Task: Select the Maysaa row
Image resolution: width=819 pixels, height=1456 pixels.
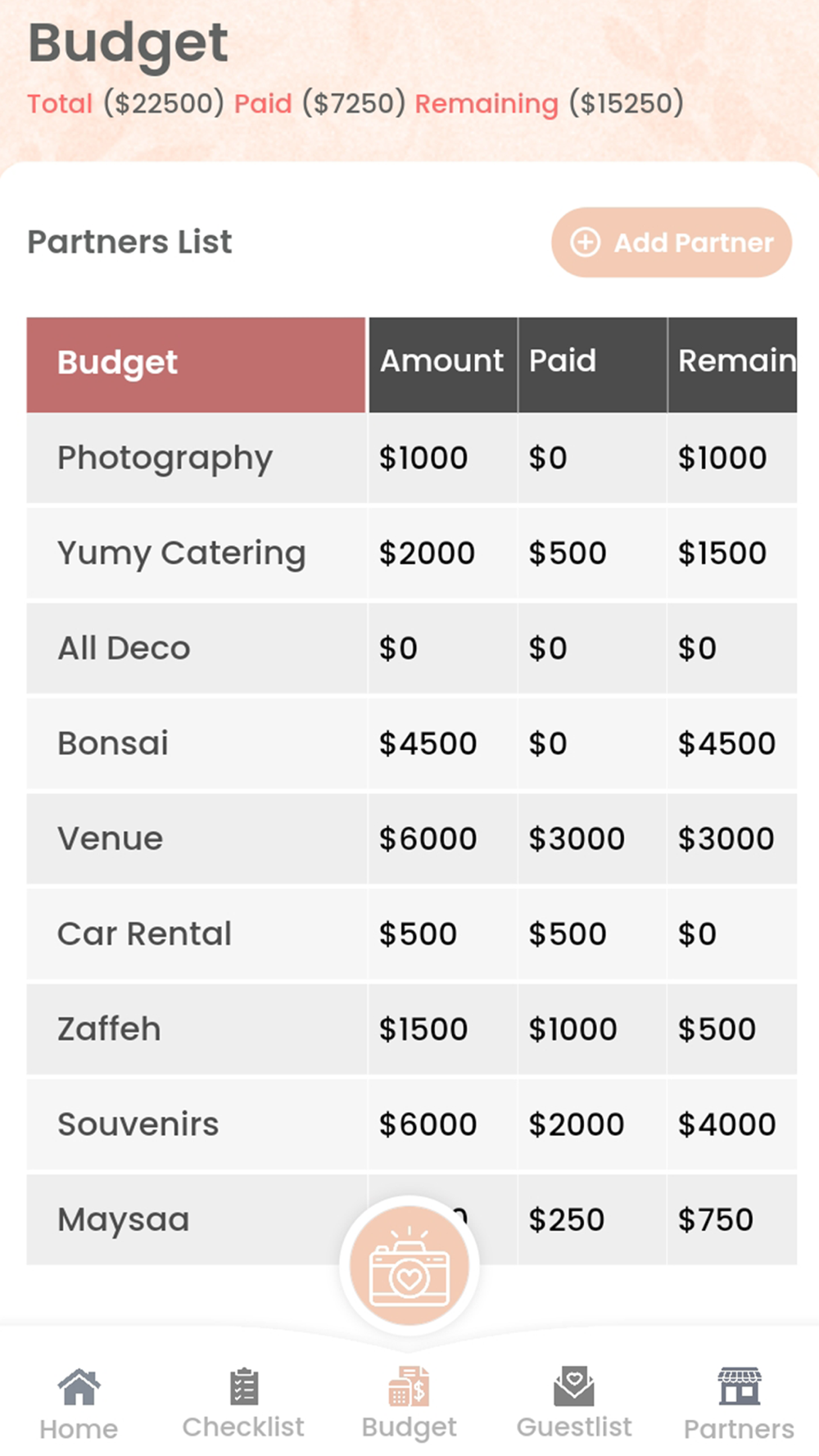Action: pyautogui.click(x=412, y=1219)
